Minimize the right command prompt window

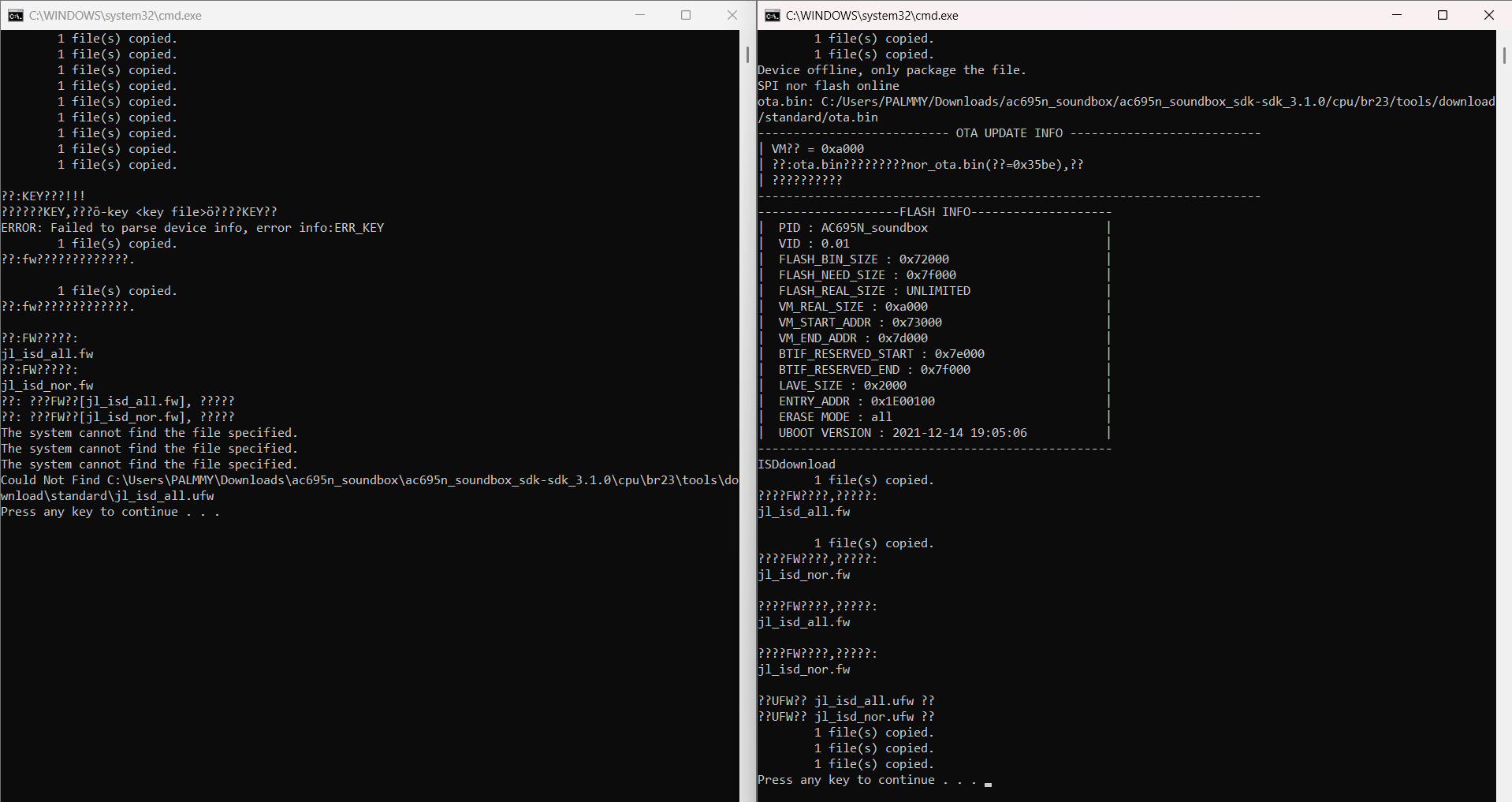[1397, 15]
